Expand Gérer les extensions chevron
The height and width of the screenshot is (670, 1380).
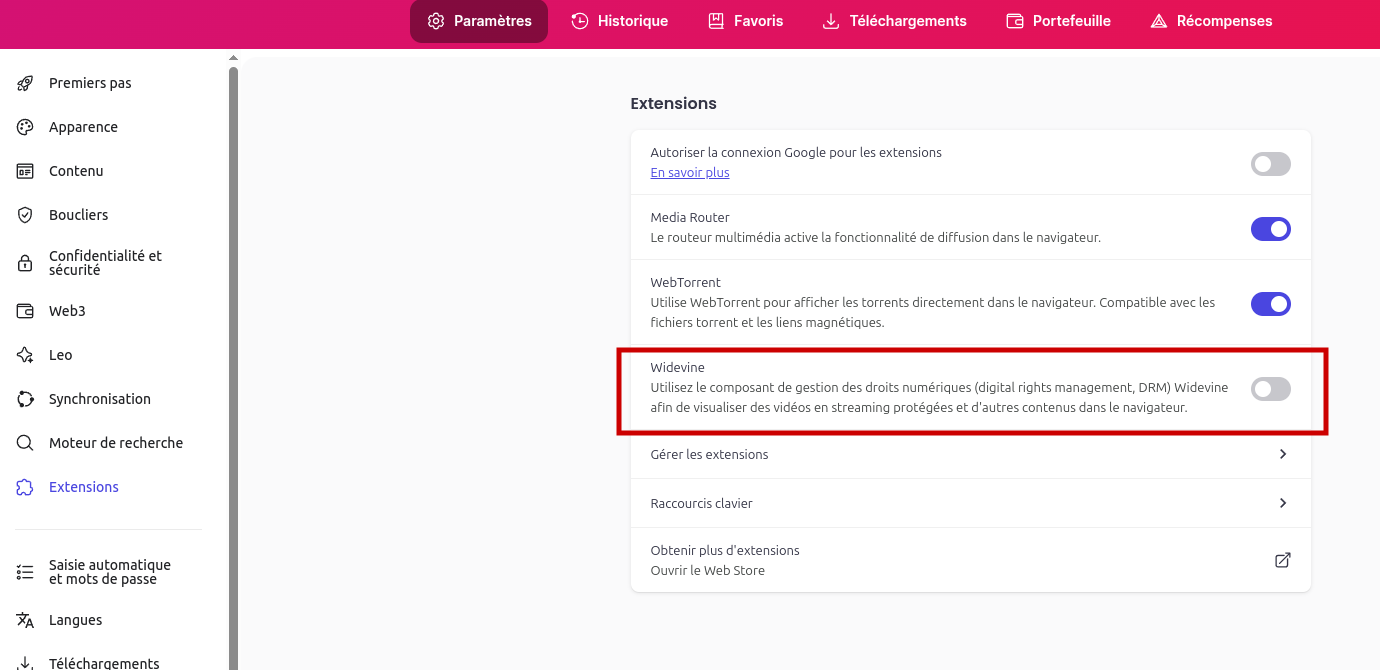coord(1283,454)
